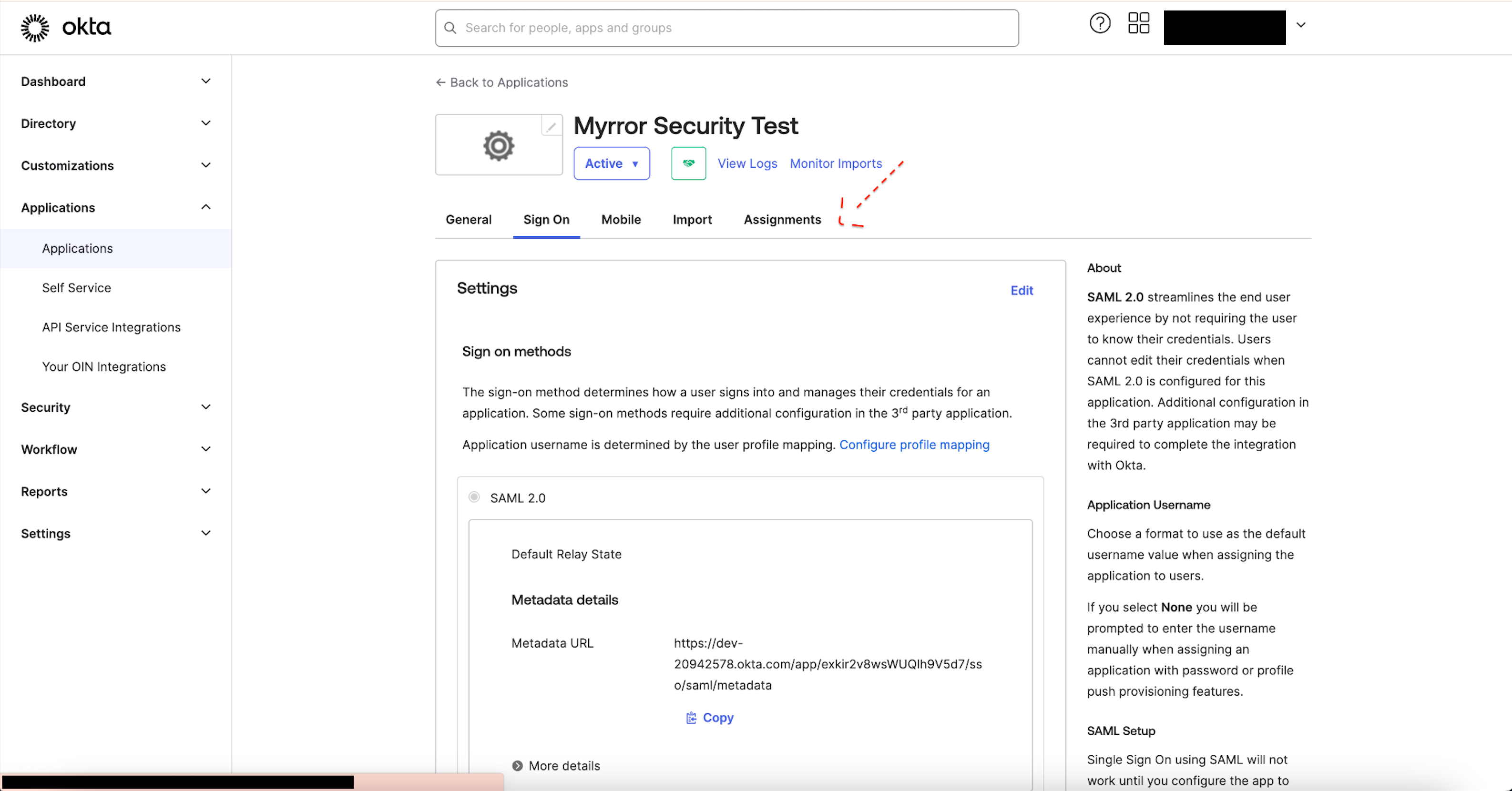The width and height of the screenshot is (1512, 791).
Task: Click View Logs link
Action: 746,163
